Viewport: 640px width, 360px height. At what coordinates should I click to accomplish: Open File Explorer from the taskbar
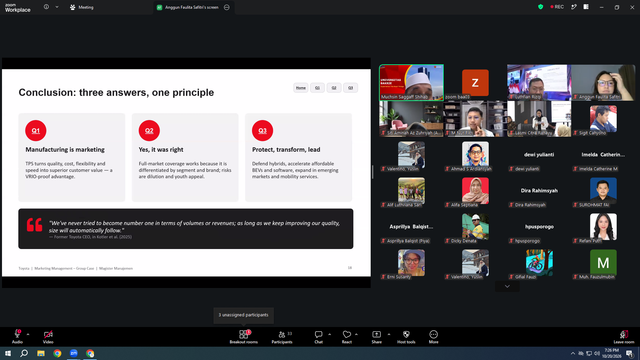(41, 353)
